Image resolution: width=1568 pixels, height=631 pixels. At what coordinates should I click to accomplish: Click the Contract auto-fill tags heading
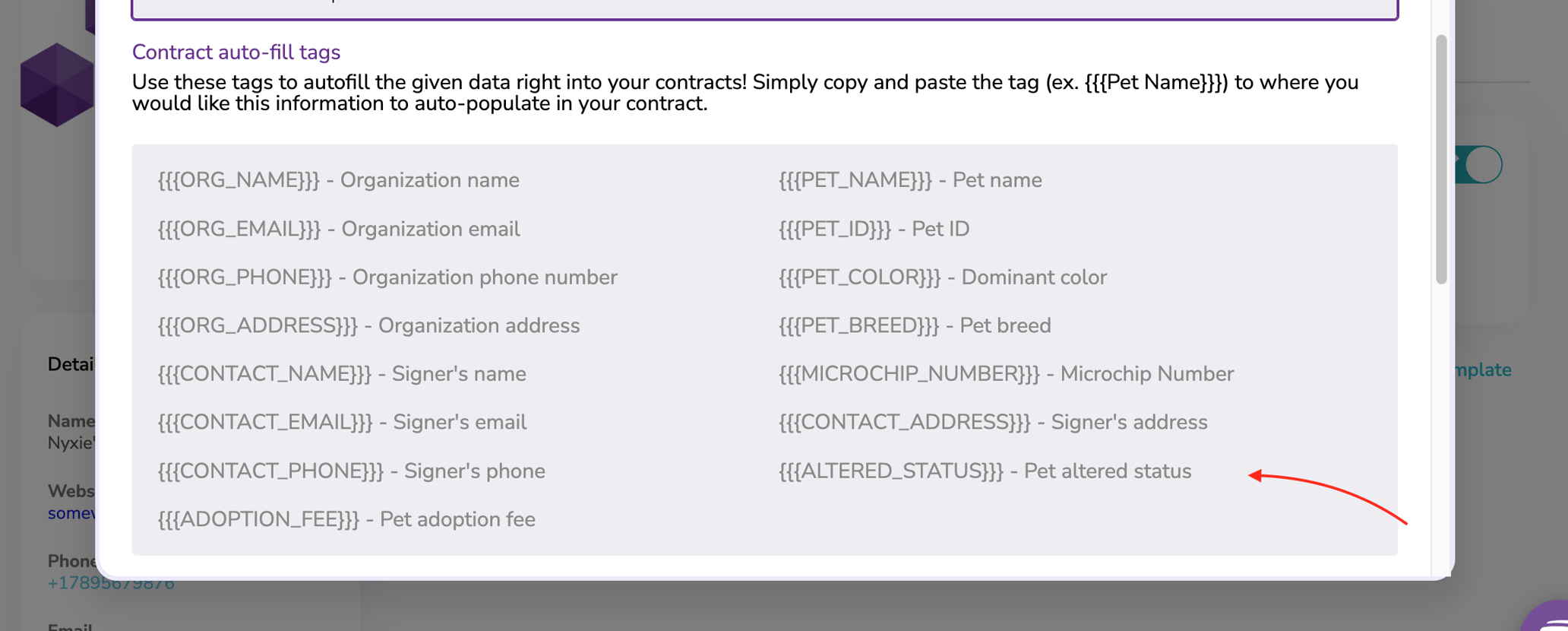(x=236, y=52)
